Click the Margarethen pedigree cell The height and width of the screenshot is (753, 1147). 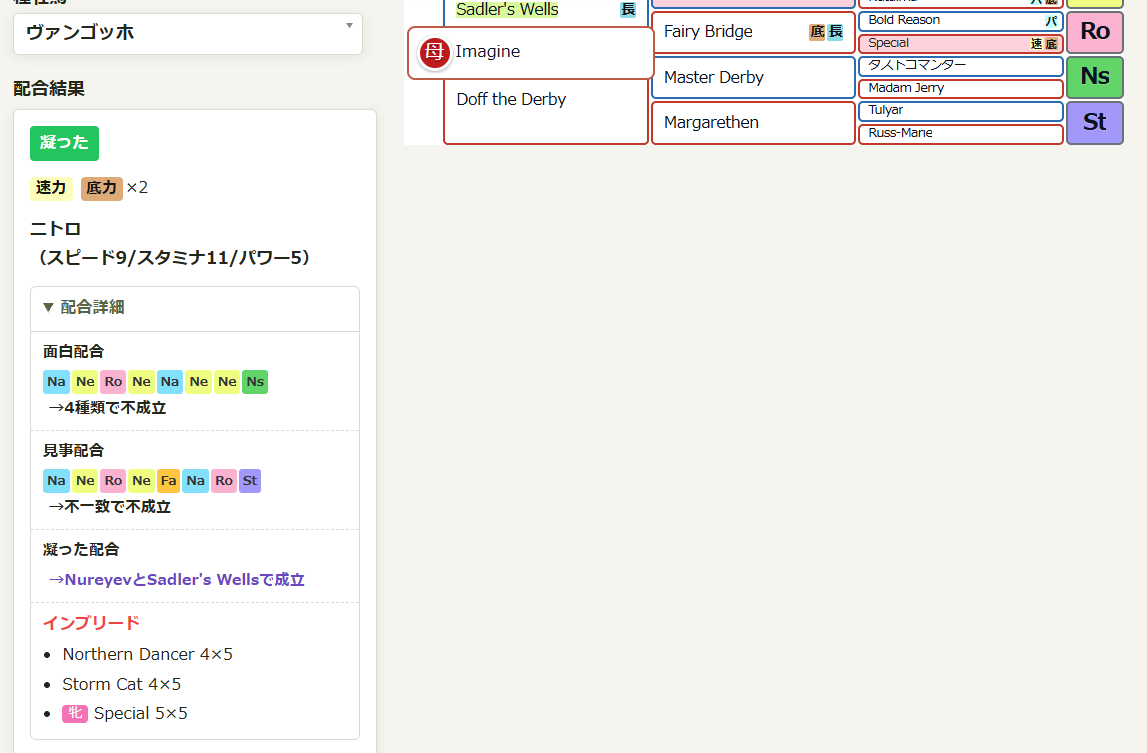tap(753, 123)
